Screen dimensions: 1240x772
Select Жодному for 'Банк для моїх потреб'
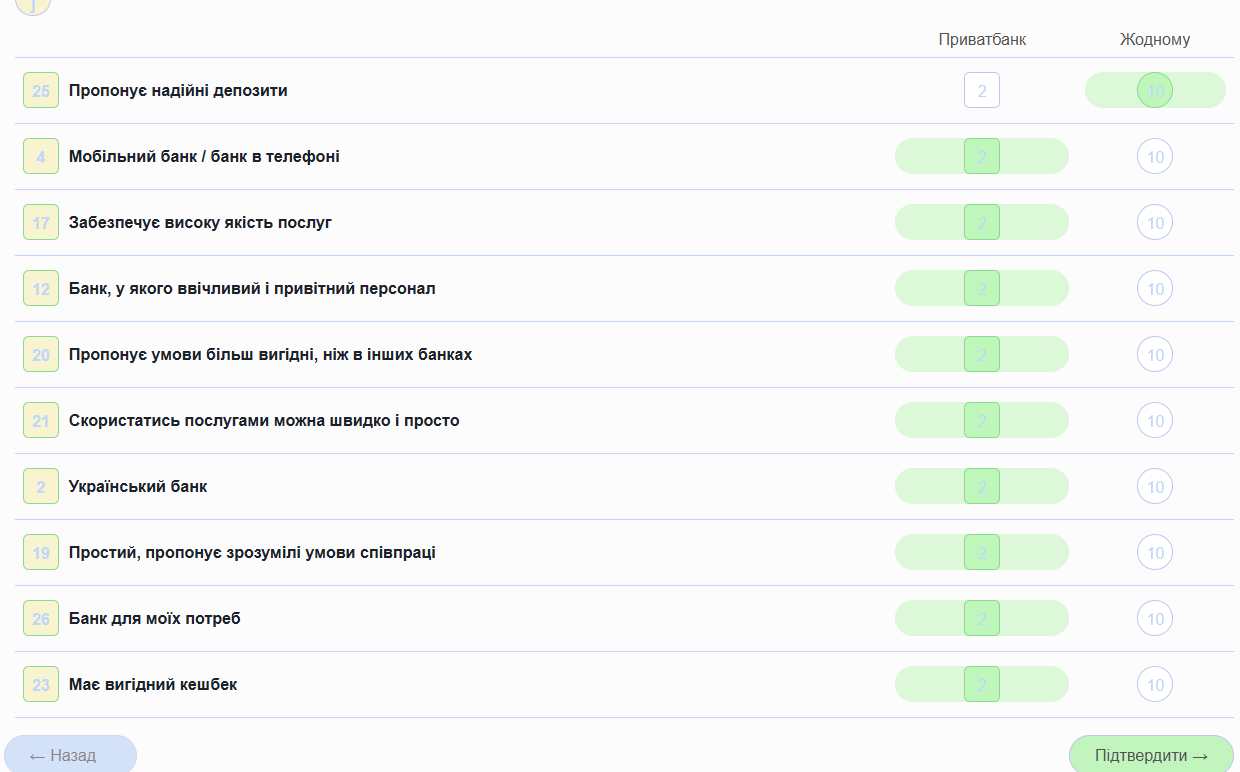1155,618
